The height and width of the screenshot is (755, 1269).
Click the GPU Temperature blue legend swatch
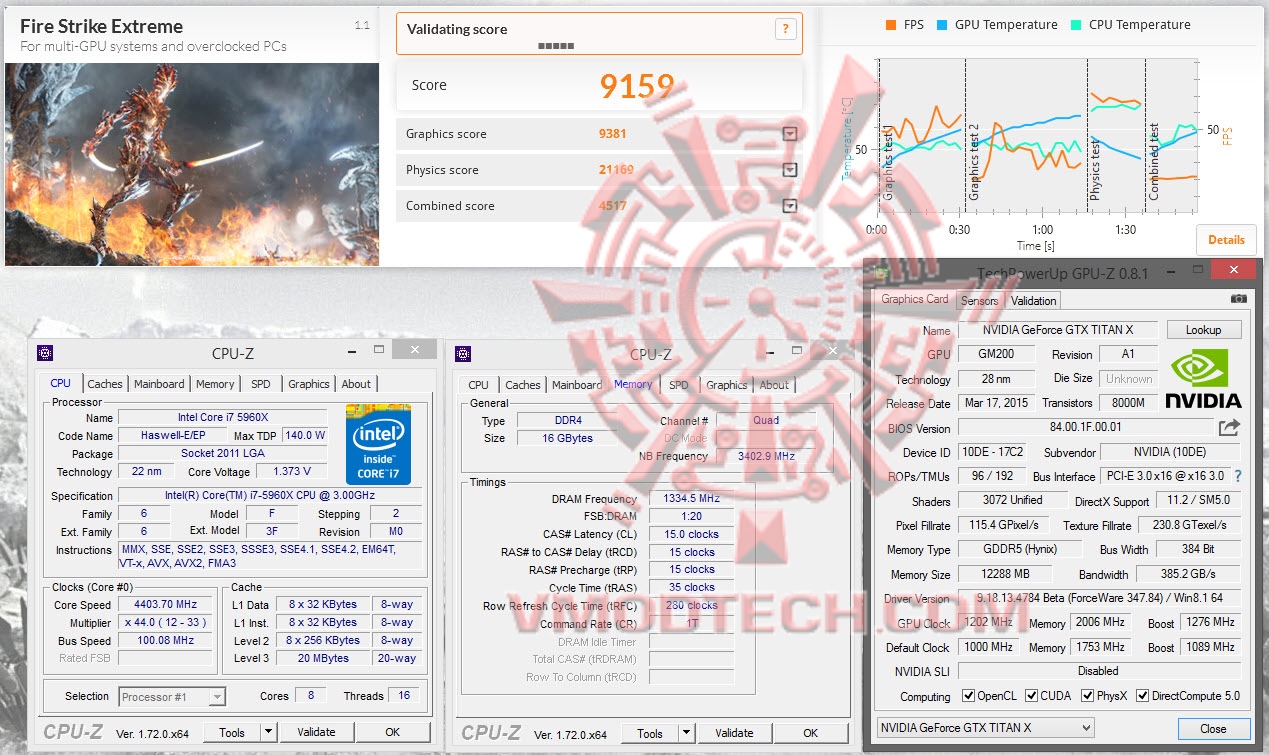943,25
